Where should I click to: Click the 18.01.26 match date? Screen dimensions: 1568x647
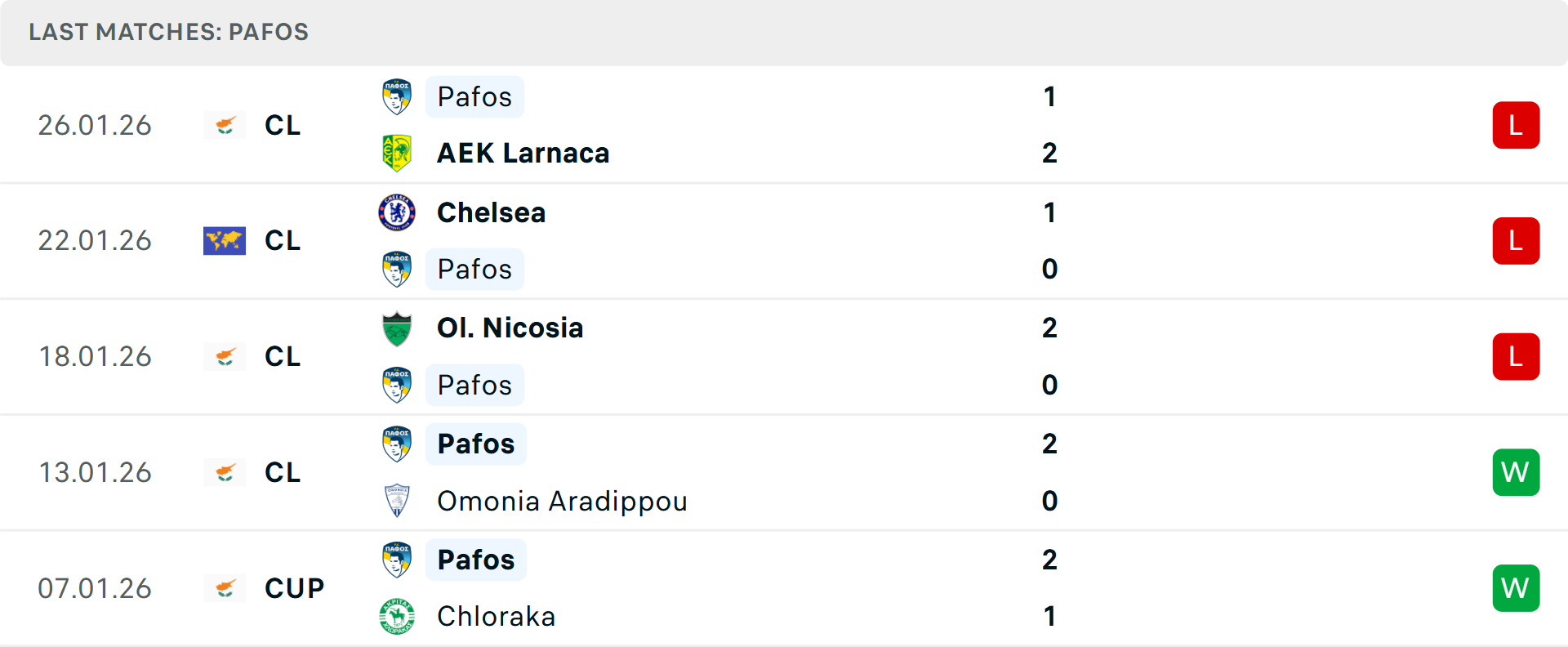click(95, 357)
